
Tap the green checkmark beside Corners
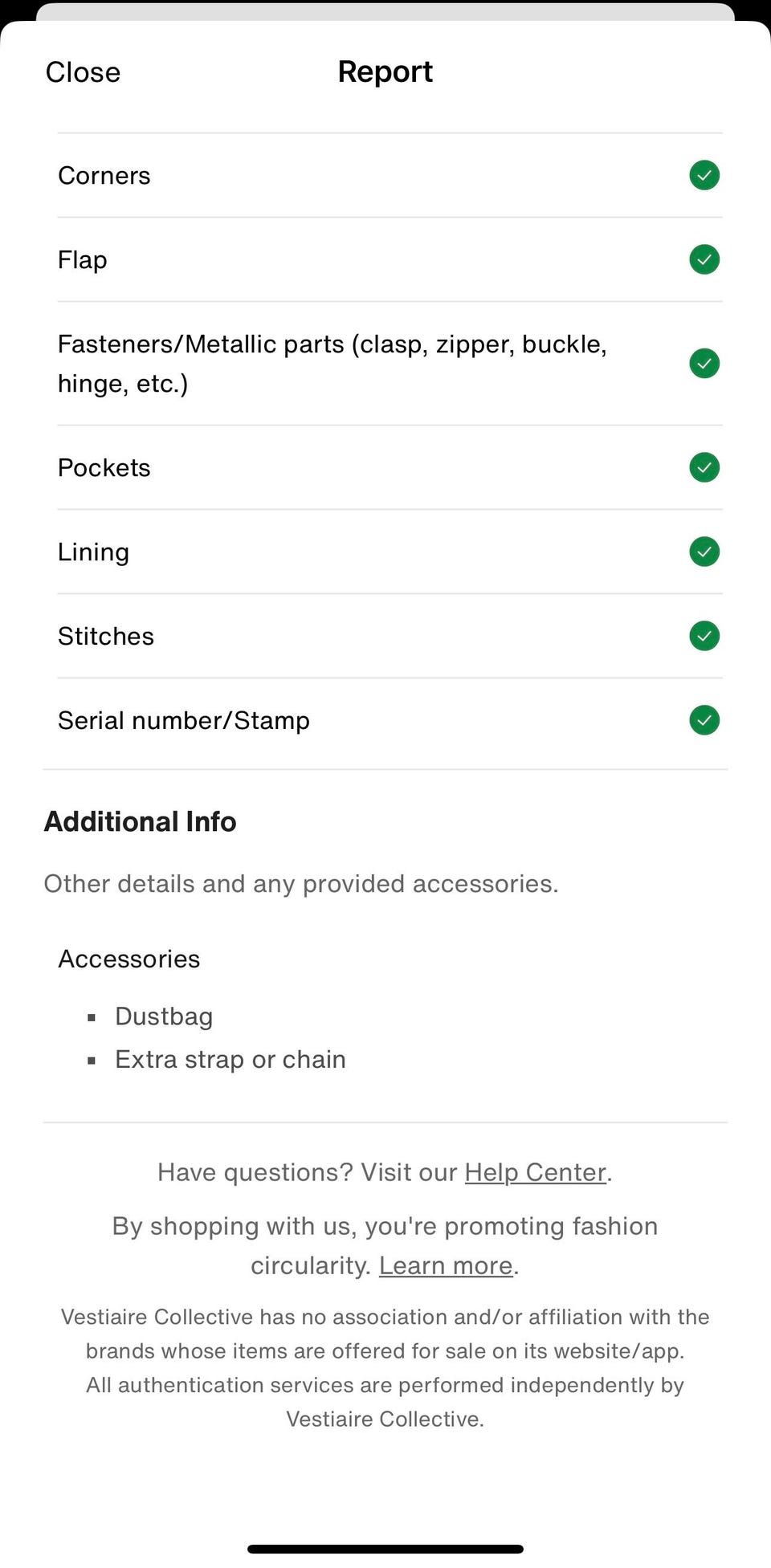pos(704,175)
